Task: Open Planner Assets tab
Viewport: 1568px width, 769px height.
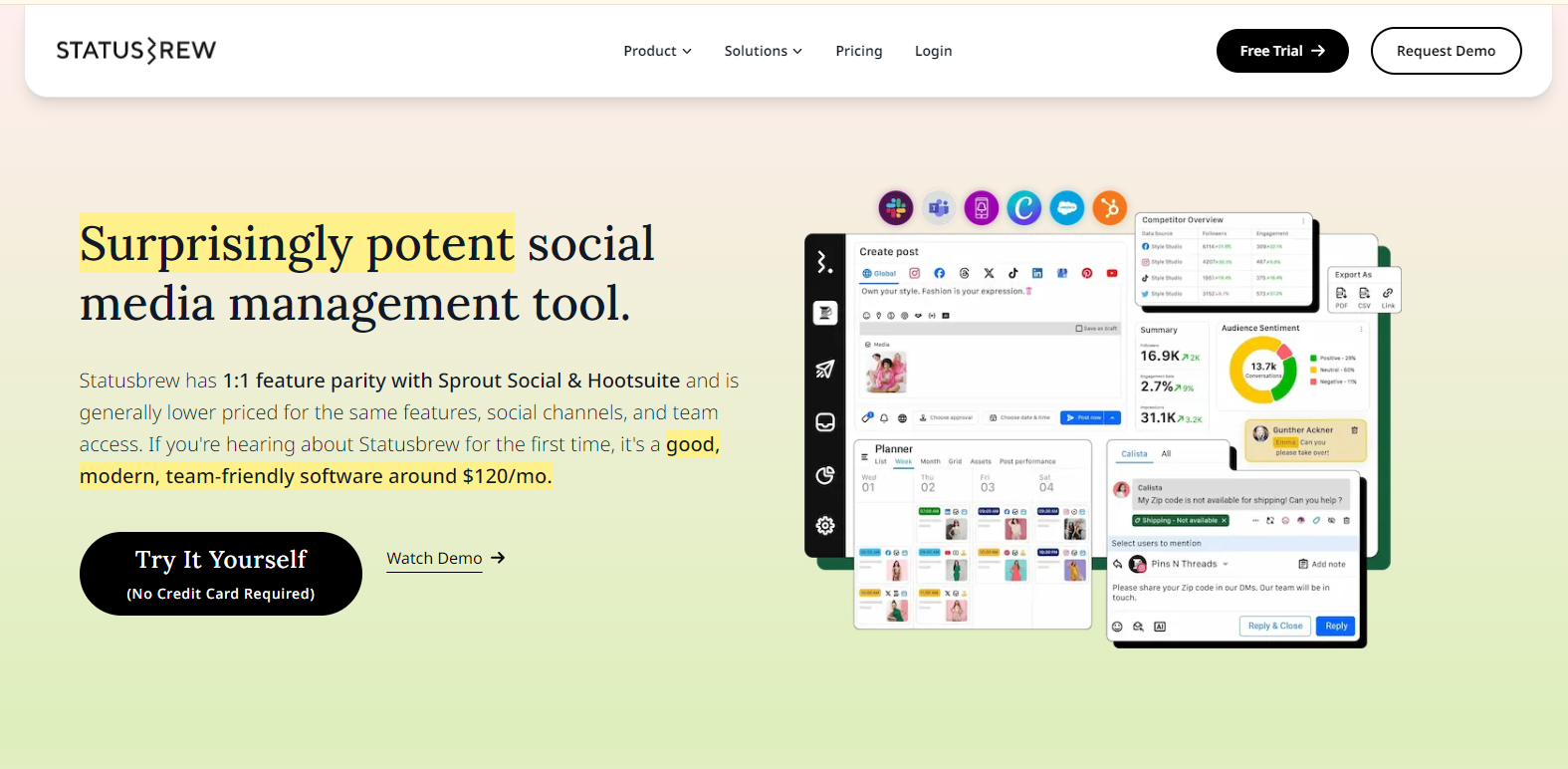Action: [981, 462]
